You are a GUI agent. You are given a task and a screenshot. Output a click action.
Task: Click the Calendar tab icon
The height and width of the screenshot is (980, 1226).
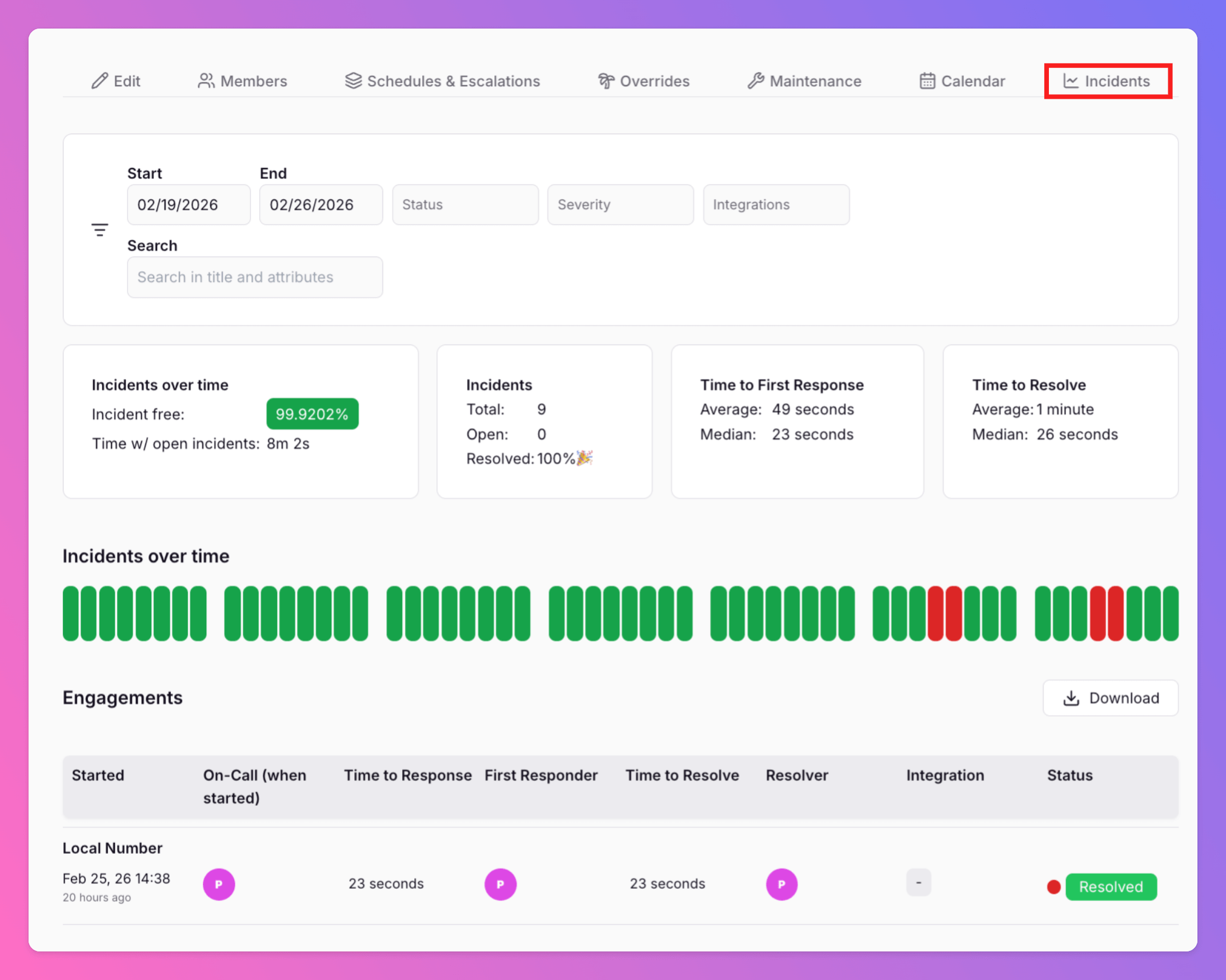927,81
